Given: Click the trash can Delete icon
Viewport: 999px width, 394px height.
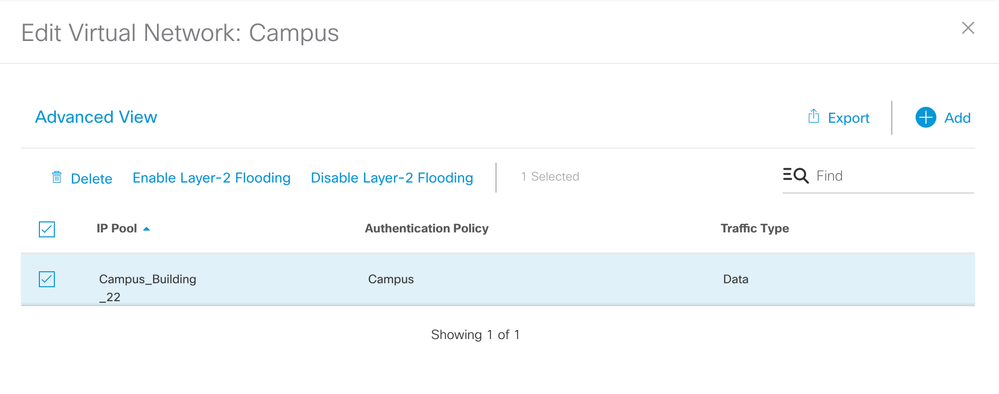Looking at the screenshot, I should (57, 177).
